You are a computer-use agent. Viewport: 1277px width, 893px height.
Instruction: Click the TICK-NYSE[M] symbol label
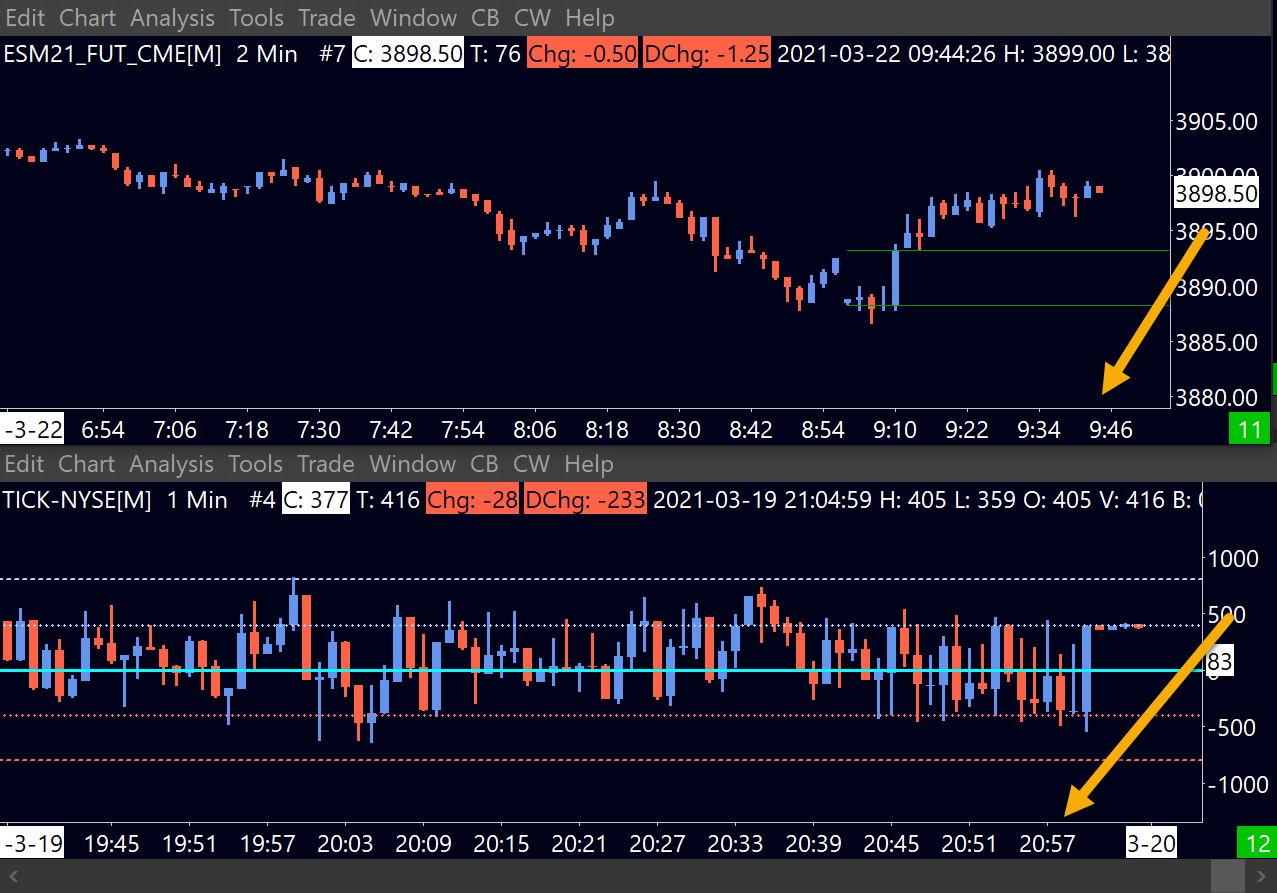pyautogui.click(x=78, y=500)
